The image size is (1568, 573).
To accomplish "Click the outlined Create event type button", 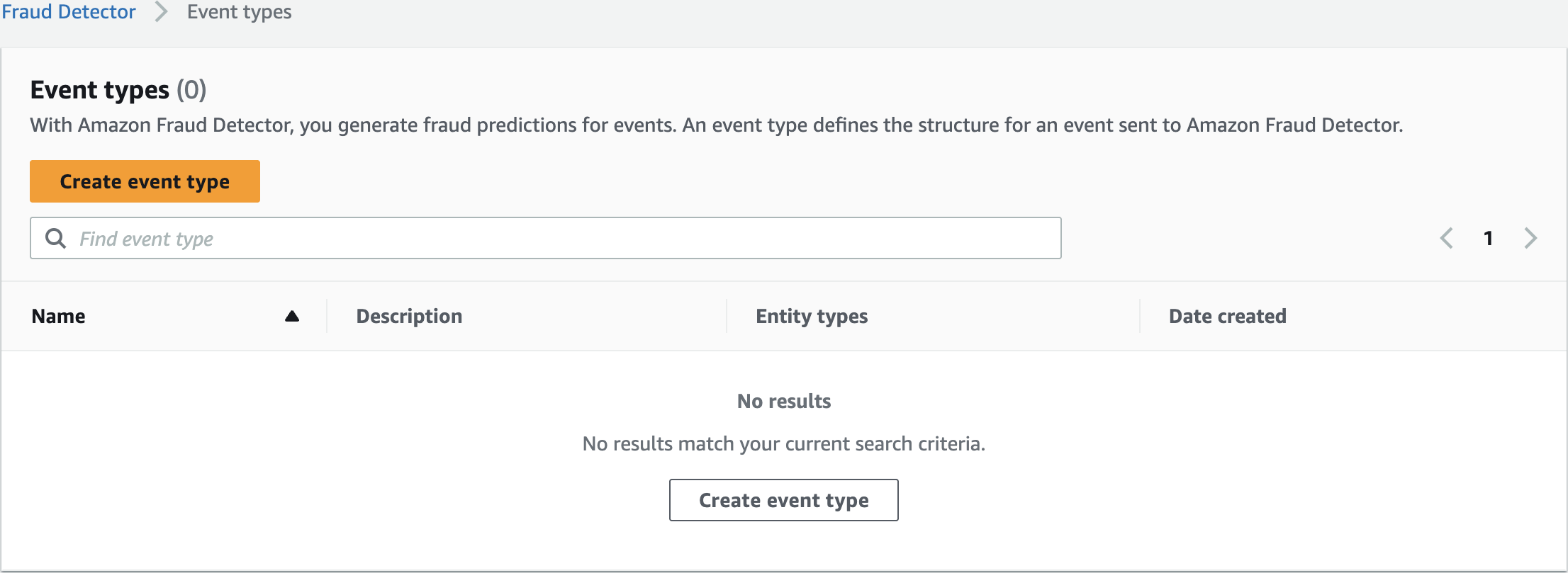I will tap(783, 500).
